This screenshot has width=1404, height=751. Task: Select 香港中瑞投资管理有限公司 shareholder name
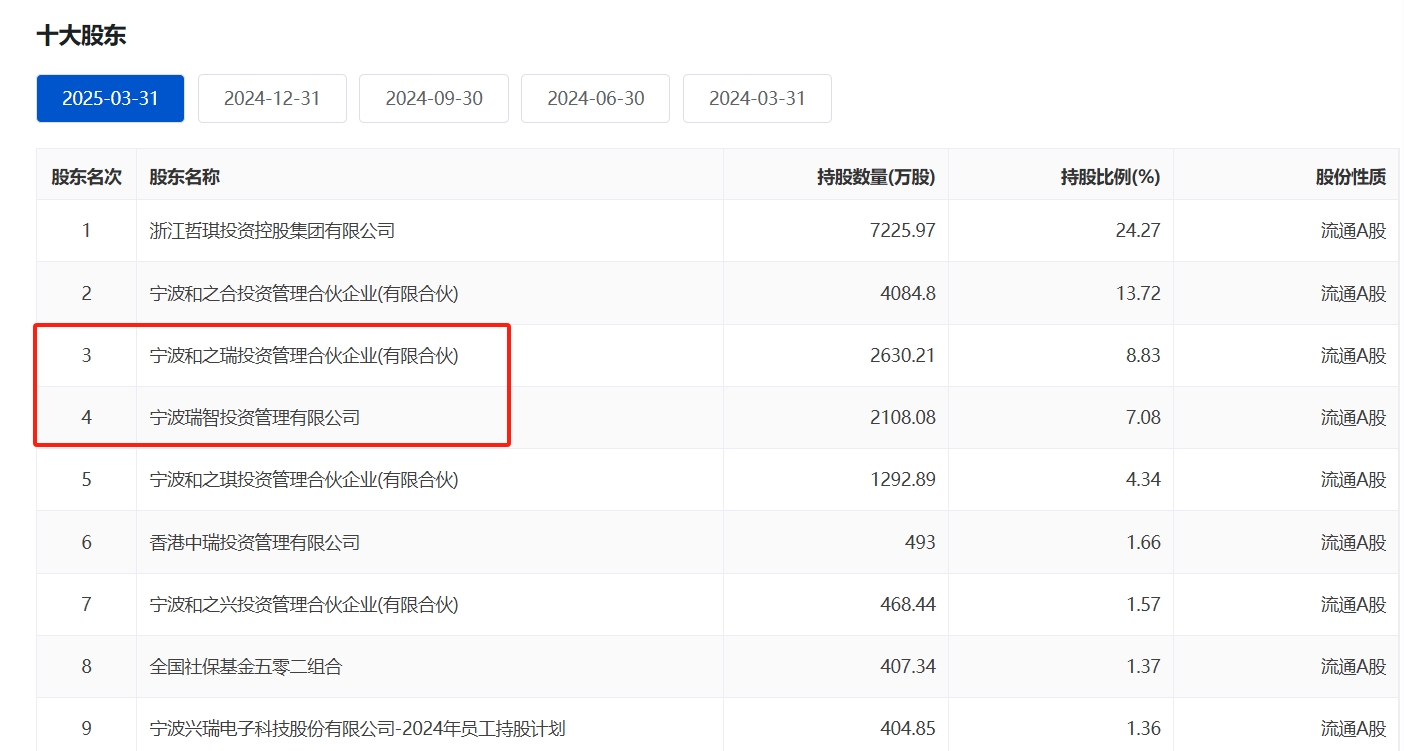point(255,543)
